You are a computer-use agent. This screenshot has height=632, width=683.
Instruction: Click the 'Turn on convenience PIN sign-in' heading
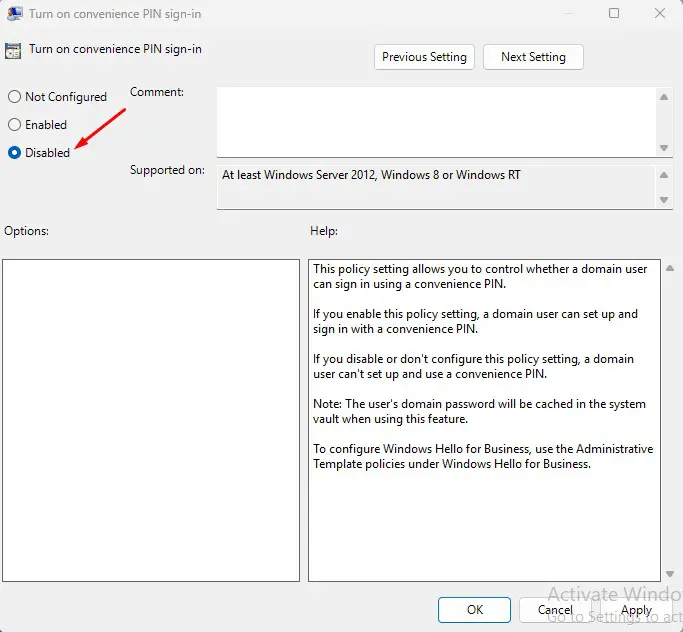115,49
